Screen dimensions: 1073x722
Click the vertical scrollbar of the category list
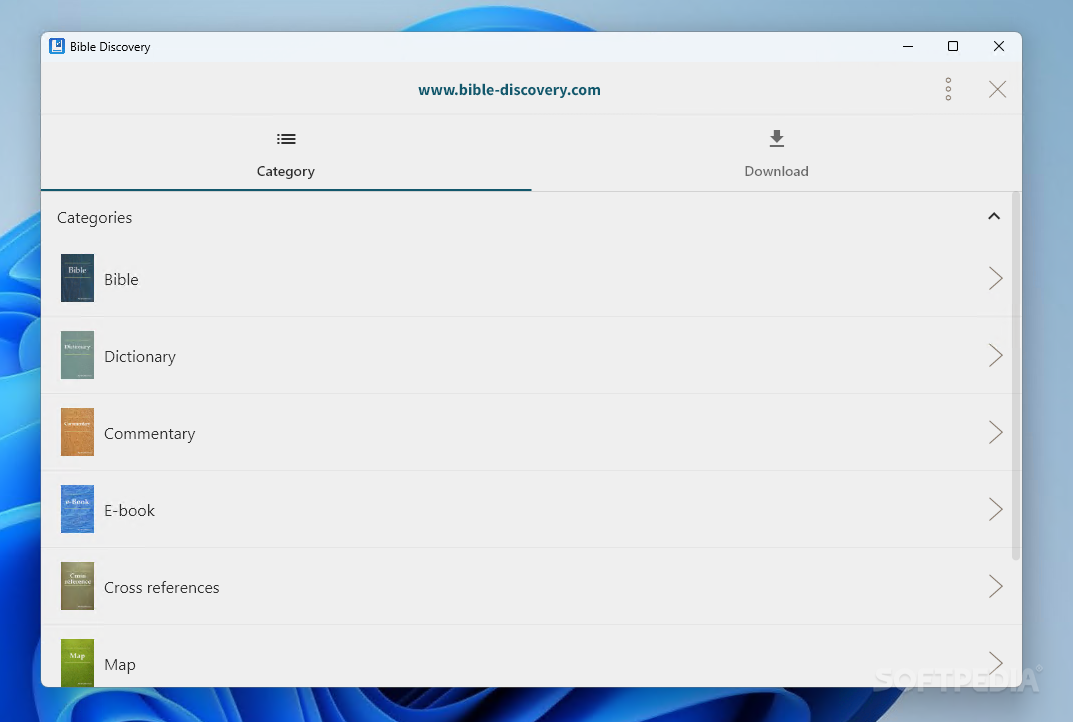[x=1016, y=376]
